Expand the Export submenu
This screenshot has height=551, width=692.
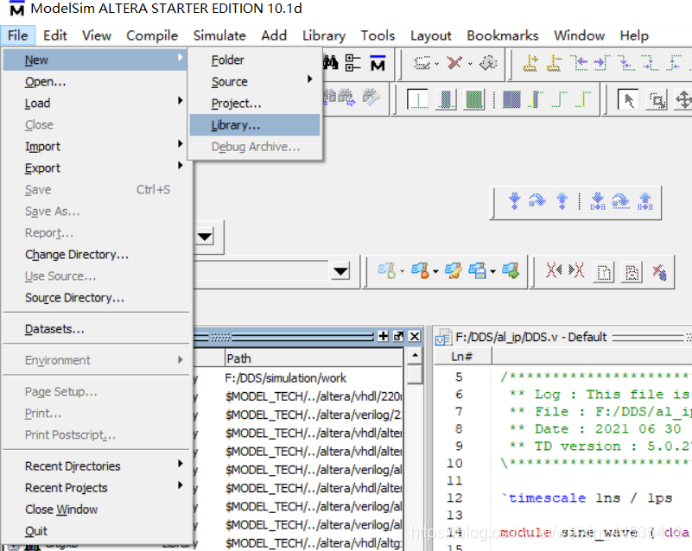click(x=180, y=165)
